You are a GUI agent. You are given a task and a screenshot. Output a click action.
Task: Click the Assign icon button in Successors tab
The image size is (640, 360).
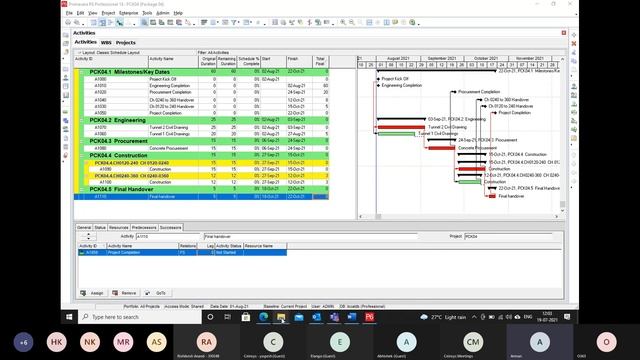[92, 293]
